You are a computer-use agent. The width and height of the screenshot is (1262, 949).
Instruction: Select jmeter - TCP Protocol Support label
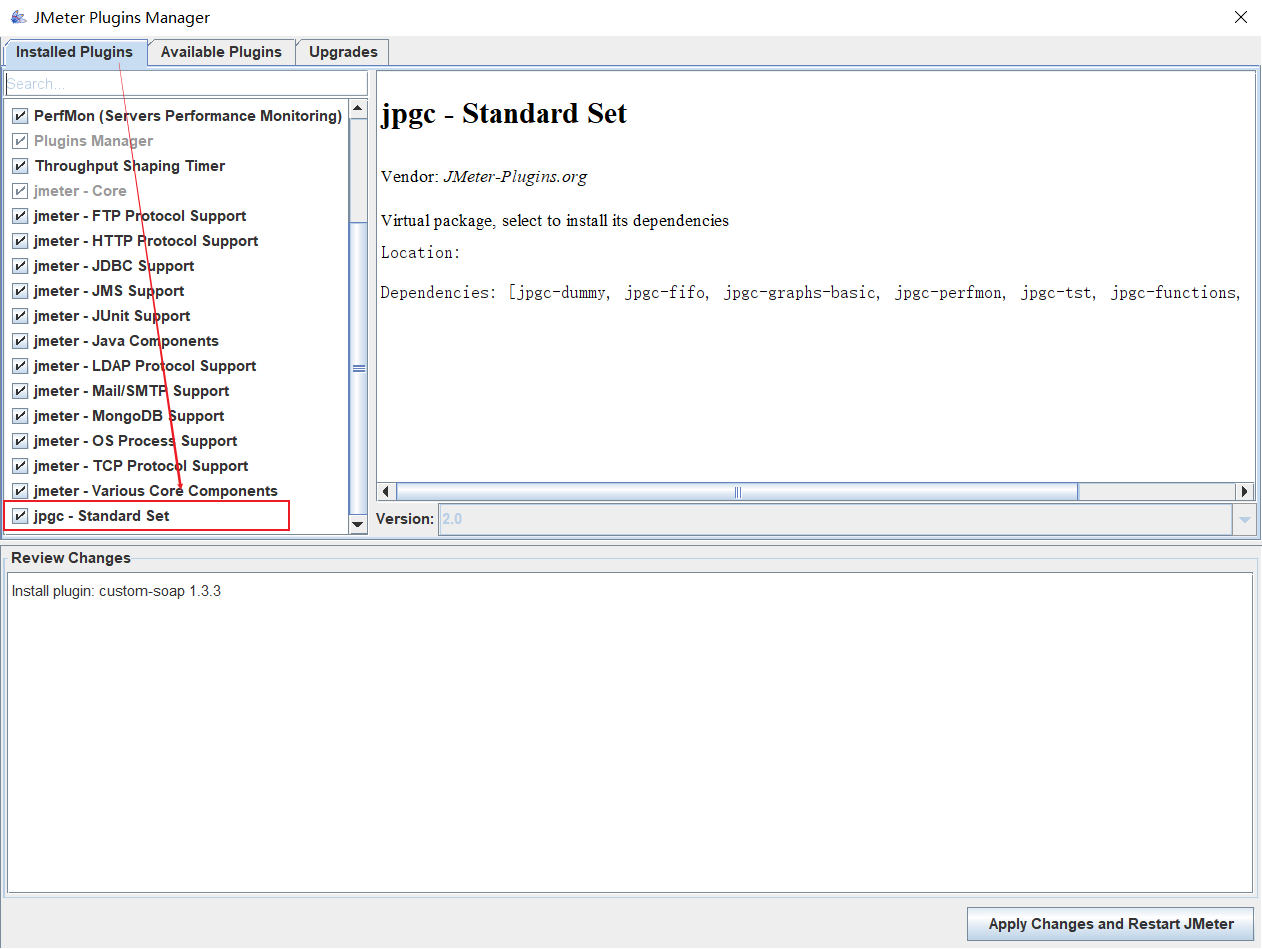[141, 466]
